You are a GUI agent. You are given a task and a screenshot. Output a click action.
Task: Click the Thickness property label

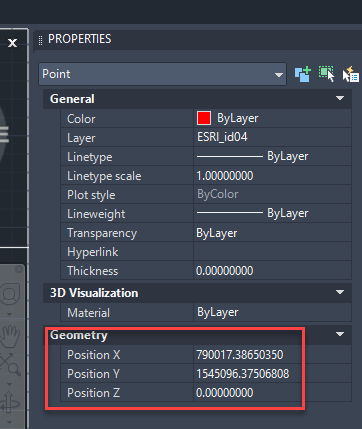(92, 271)
